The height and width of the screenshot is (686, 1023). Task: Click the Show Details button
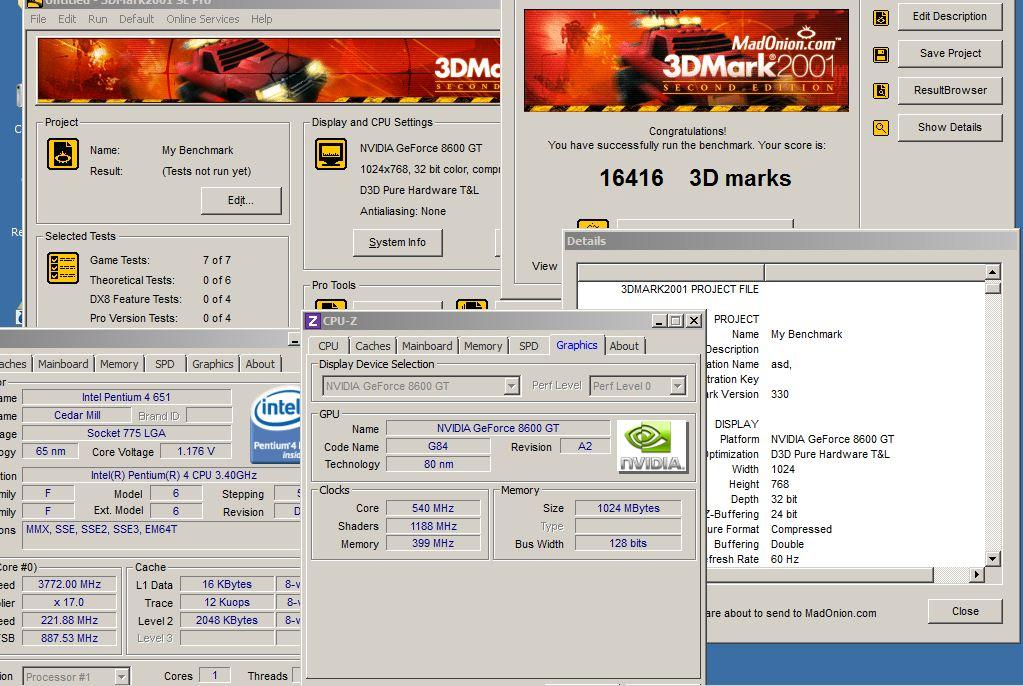pyautogui.click(x=950, y=127)
